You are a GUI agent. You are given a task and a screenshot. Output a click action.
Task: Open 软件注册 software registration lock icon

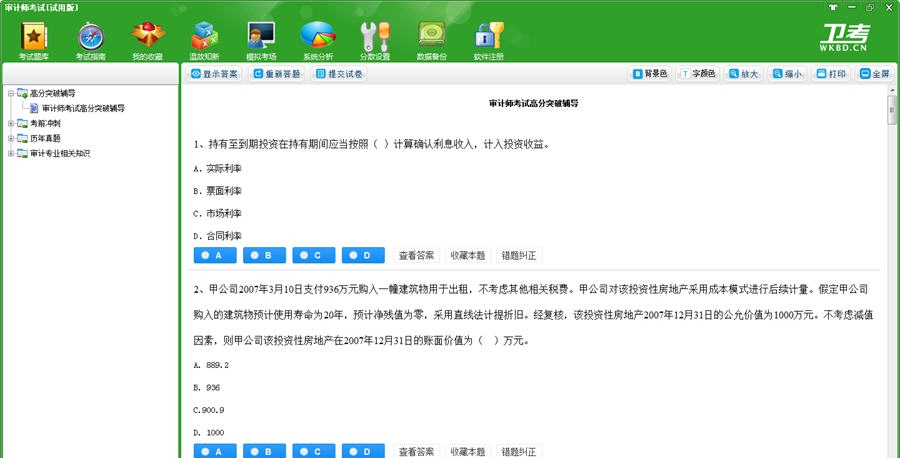tap(488, 41)
